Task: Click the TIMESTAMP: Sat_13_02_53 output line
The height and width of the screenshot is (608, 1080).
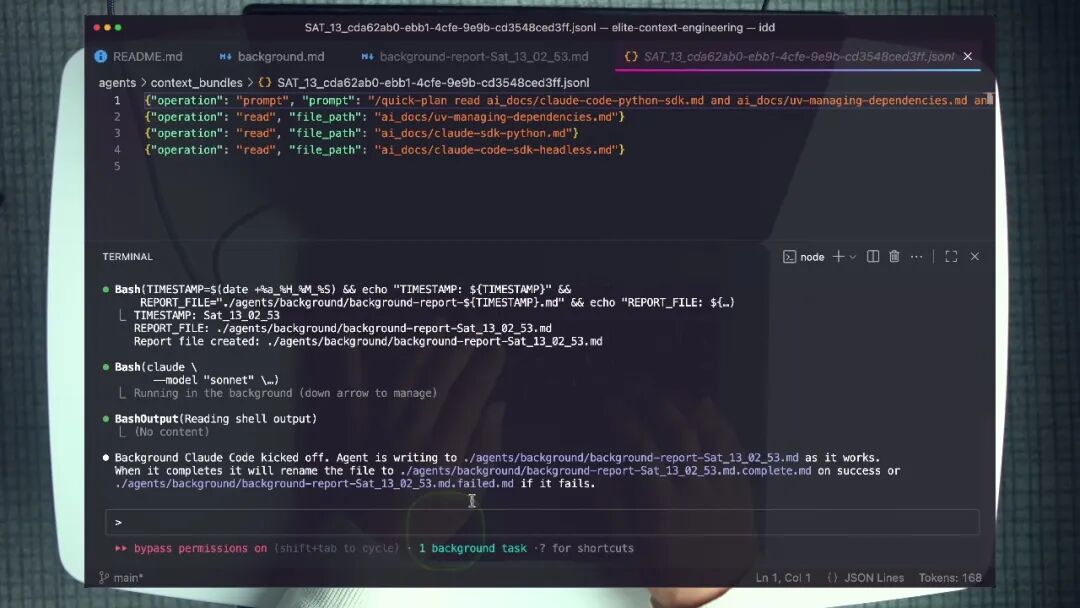Action: tap(207, 315)
